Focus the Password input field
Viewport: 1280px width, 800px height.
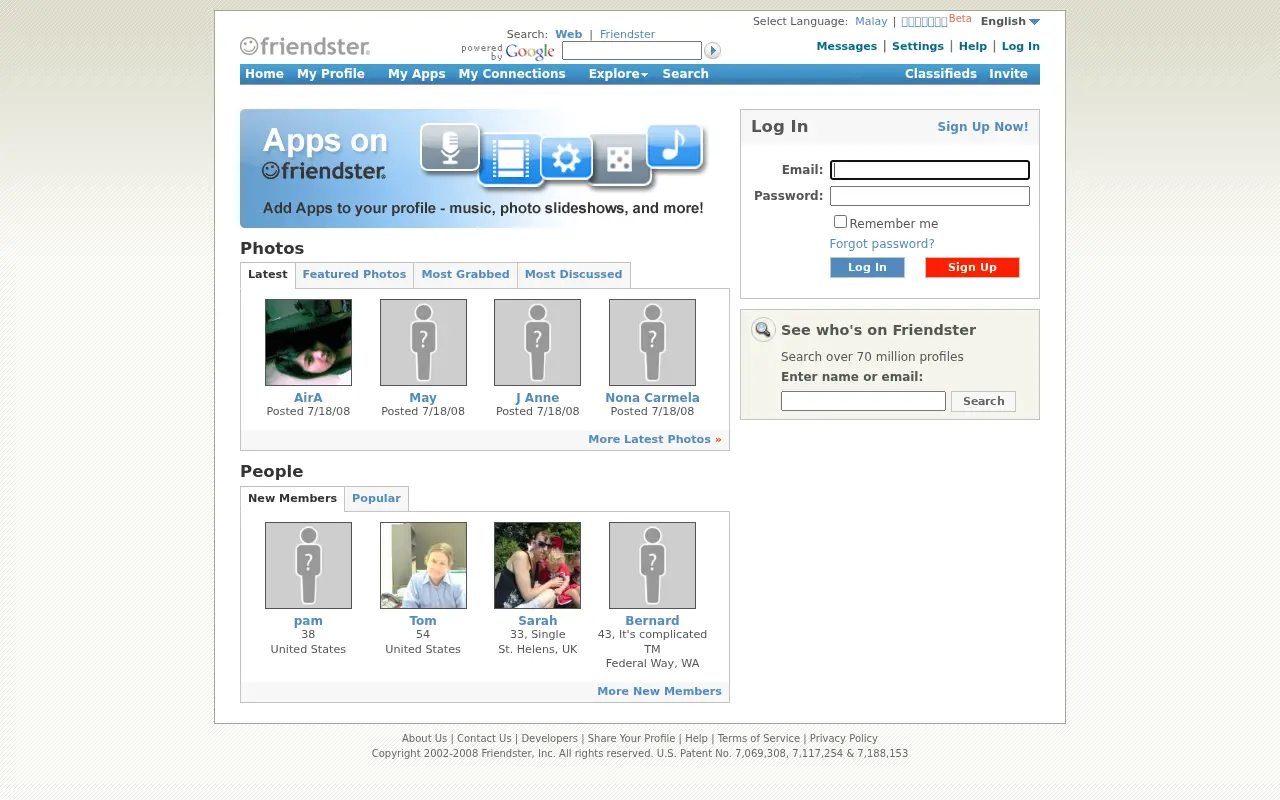[930, 196]
